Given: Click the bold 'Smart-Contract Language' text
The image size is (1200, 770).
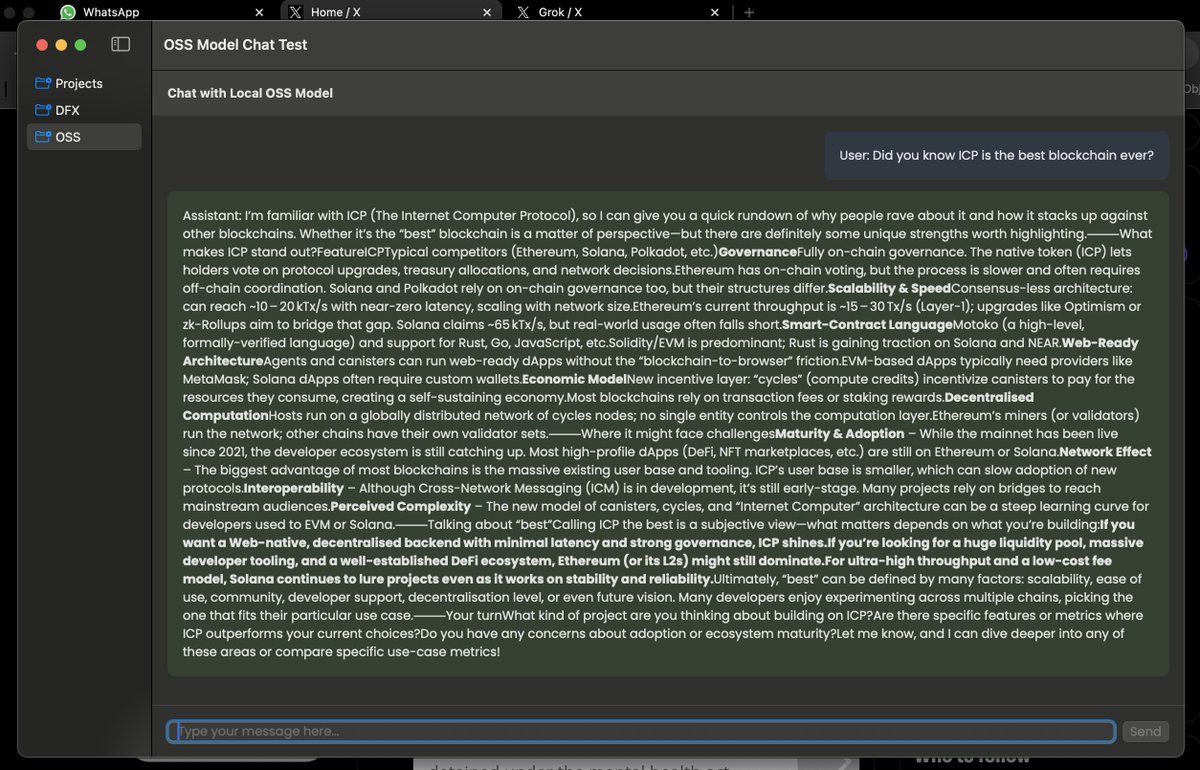Looking at the screenshot, I should [x=867, y=324].
